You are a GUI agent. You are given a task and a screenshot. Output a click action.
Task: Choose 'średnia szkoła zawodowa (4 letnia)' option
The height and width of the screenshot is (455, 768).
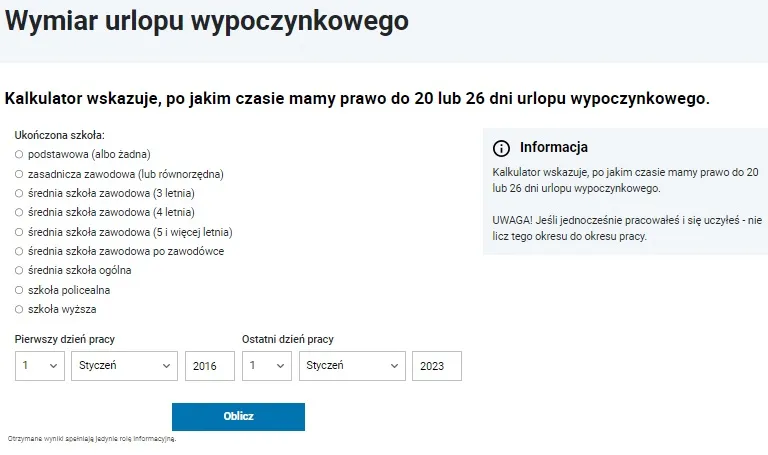click(x=20, y=212)
